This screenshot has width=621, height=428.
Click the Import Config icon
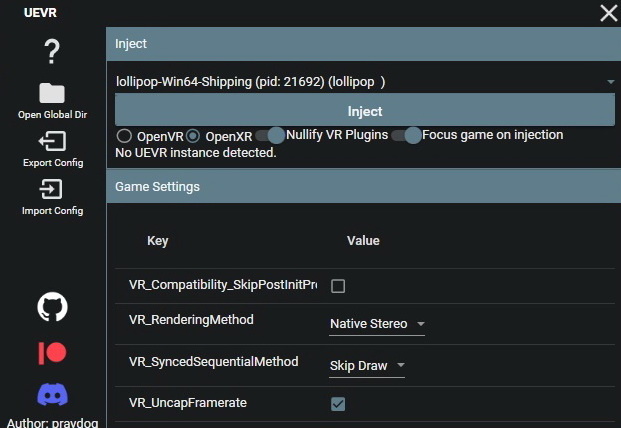pyautogui.click(x=51, y=189)
